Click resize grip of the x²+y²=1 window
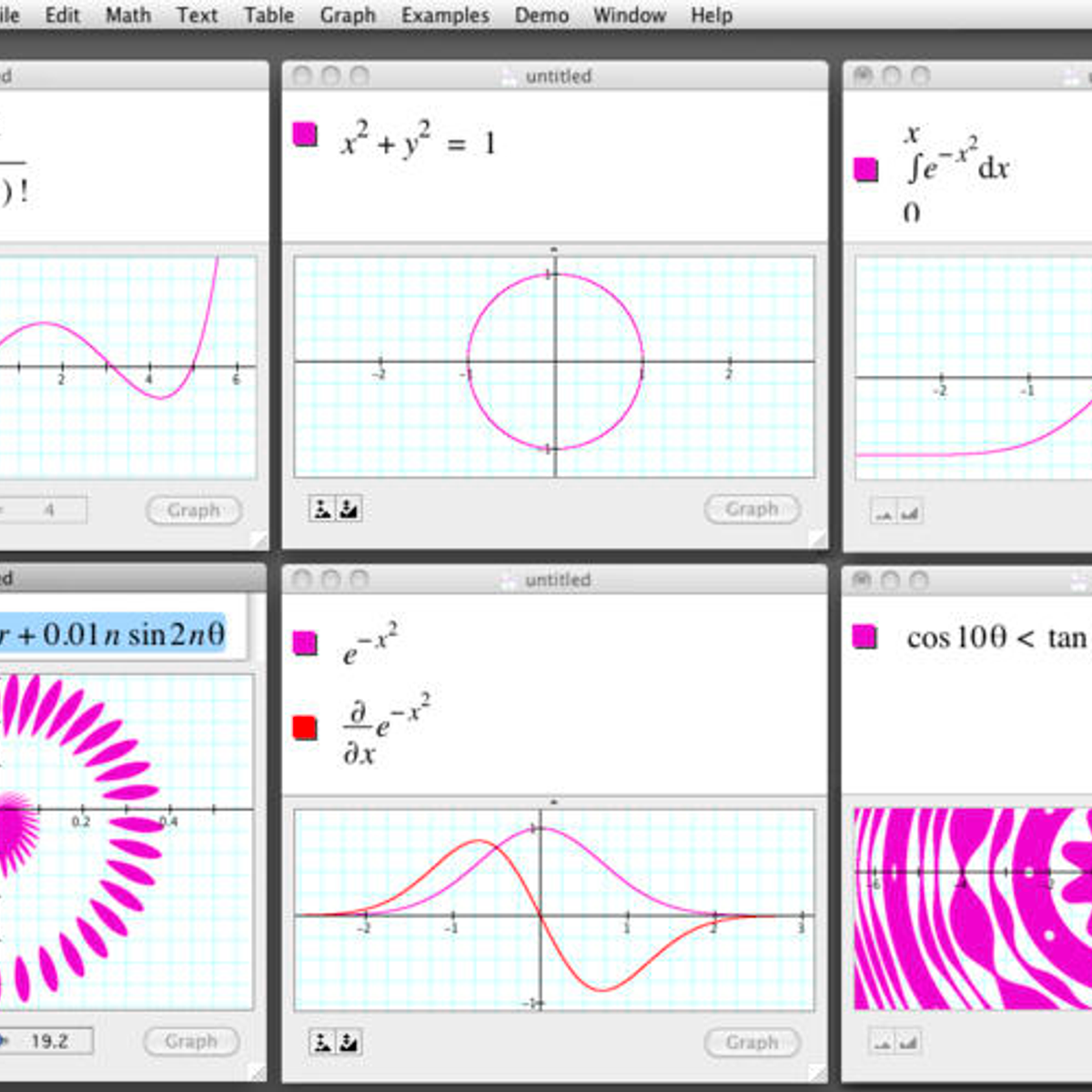 click(817, 540)
